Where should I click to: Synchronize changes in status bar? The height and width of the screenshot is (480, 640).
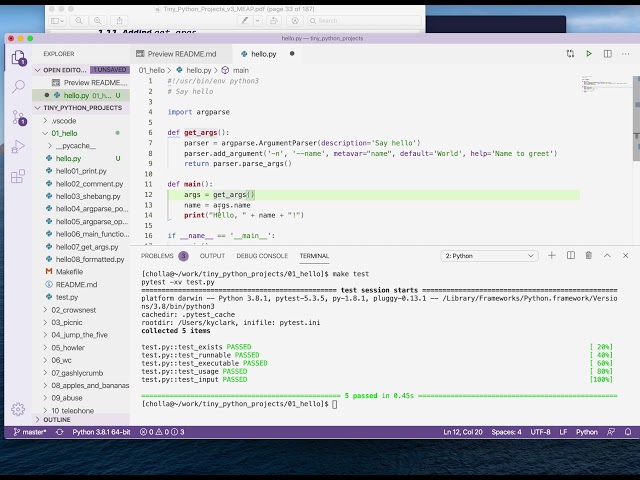point(60,432)
